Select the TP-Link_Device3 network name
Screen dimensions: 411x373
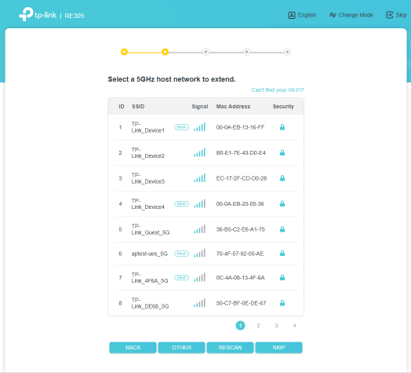148,178
